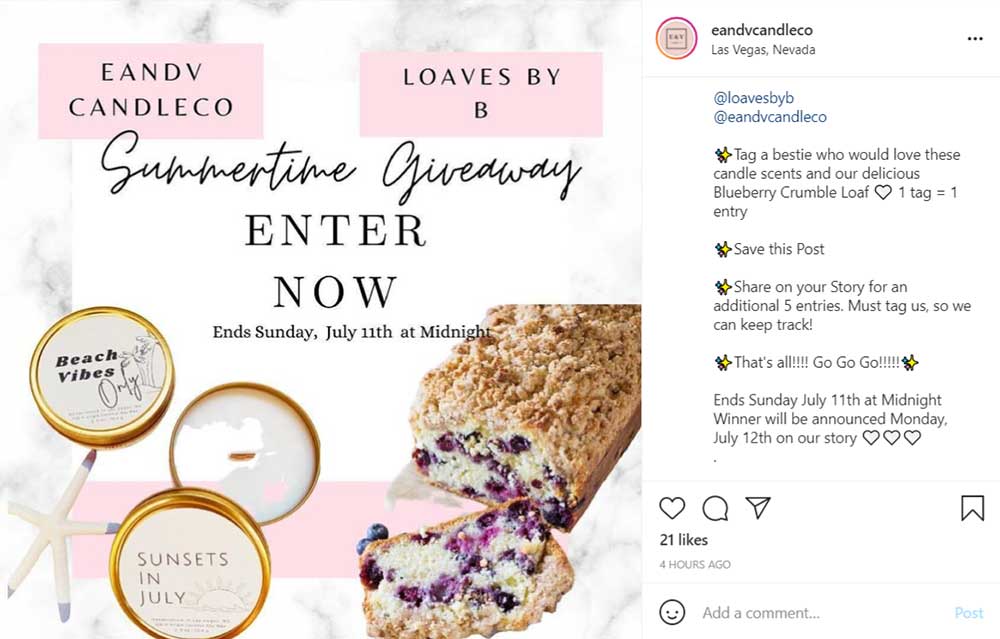1000x639 pixels.
Task: Open the three-dot more options menu
Action: [975, 39]
